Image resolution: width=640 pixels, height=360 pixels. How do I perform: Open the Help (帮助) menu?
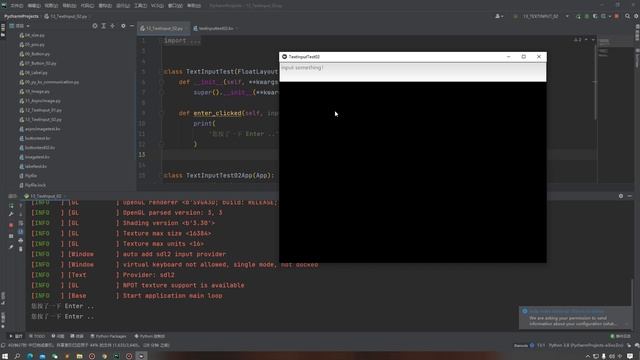[x=194, y=6]
